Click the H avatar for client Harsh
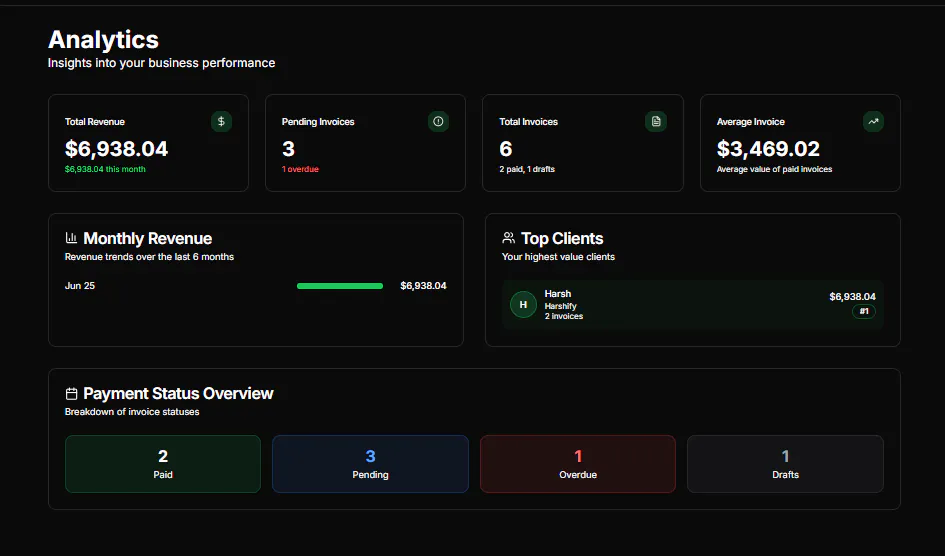This screenshot has width=945, height=556. pyautogui.click(x=523, y=304)
